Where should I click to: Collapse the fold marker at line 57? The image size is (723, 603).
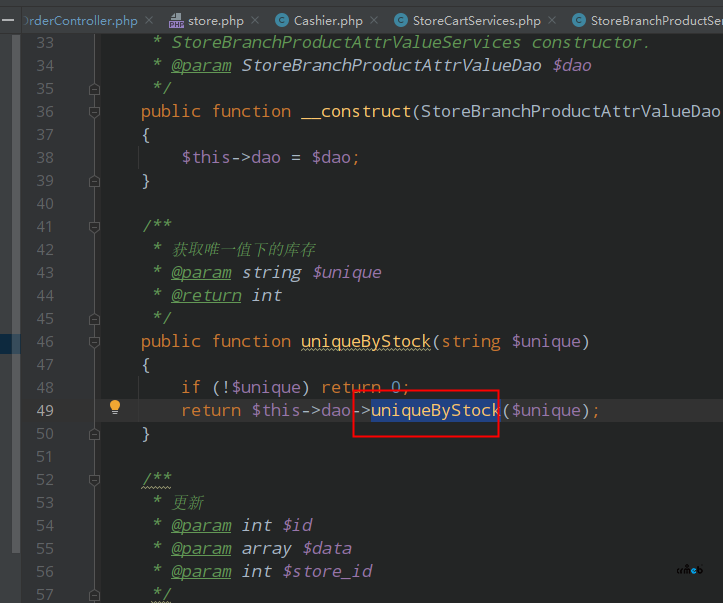tap(94, 595)
